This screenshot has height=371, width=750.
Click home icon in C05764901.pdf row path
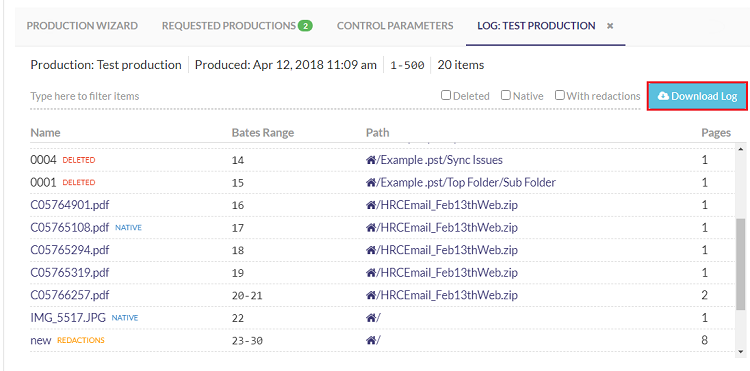pos(371,205)
